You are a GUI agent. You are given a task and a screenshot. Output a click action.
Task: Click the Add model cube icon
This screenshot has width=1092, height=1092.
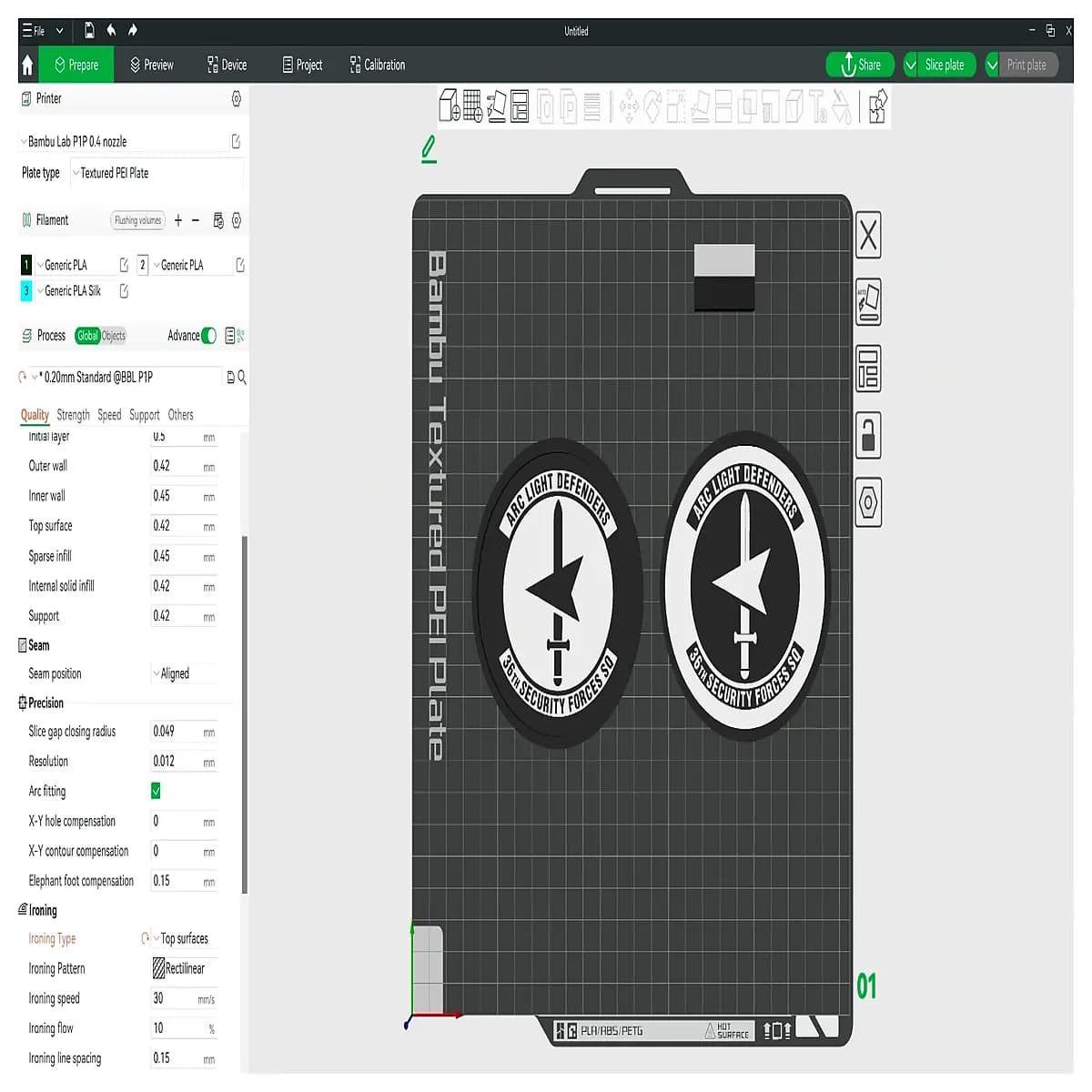pos(450,106)
